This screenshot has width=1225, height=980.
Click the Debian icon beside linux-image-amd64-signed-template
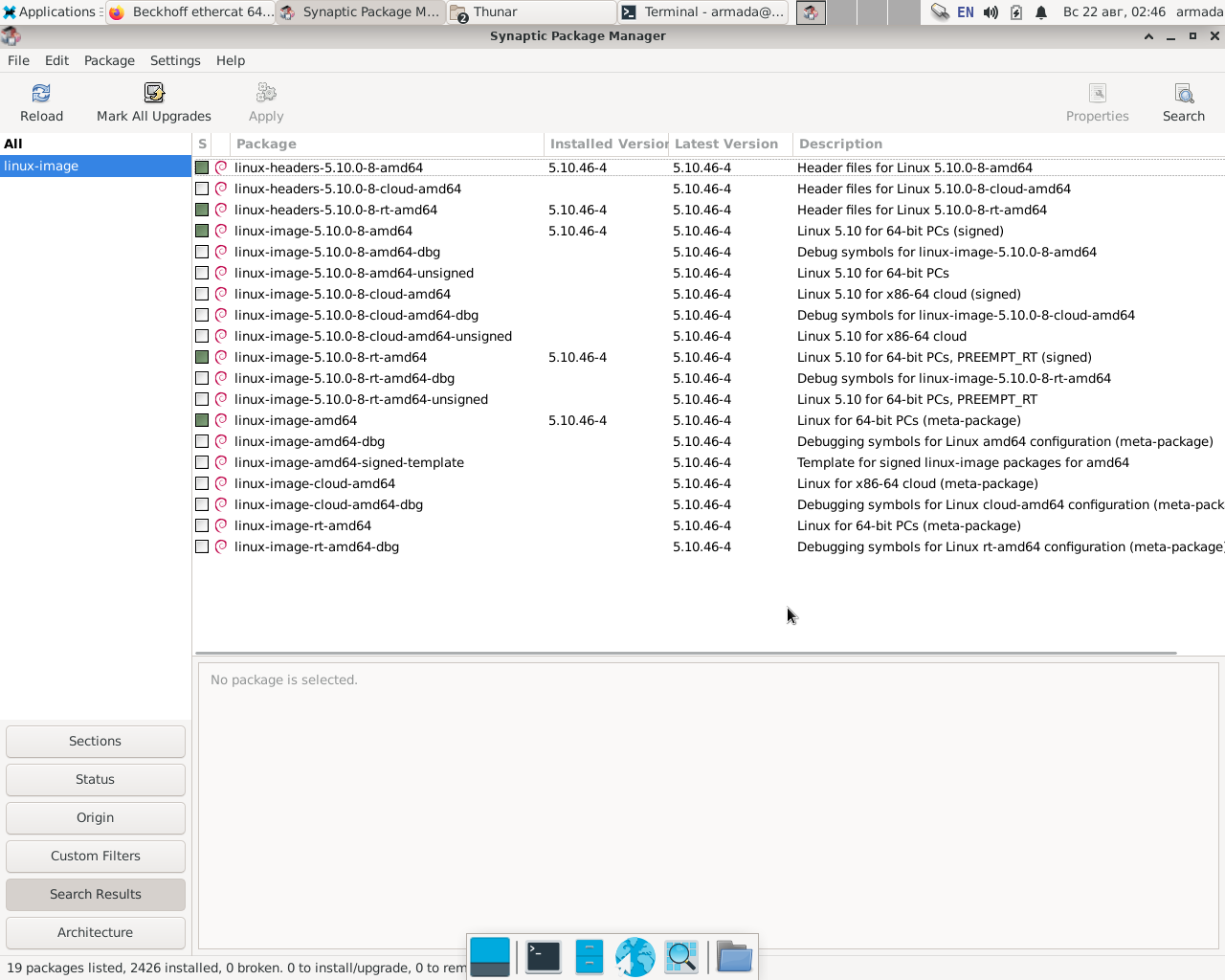(221, 462)
